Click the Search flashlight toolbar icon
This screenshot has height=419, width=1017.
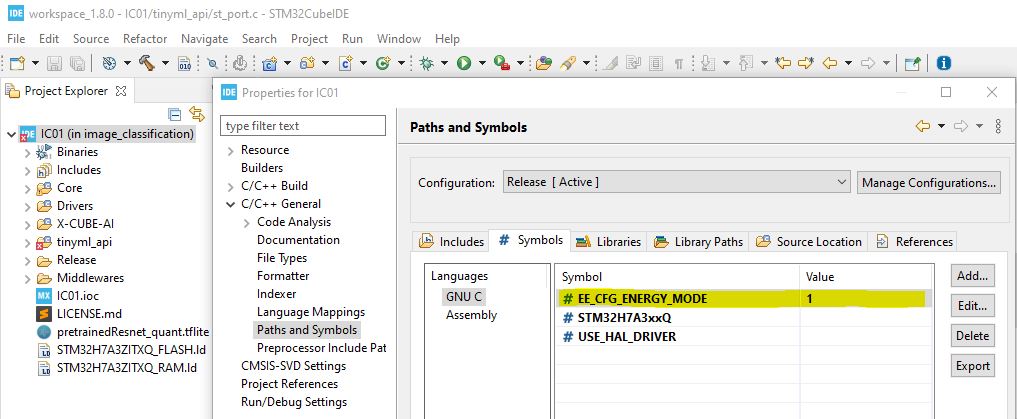(568, 63)
